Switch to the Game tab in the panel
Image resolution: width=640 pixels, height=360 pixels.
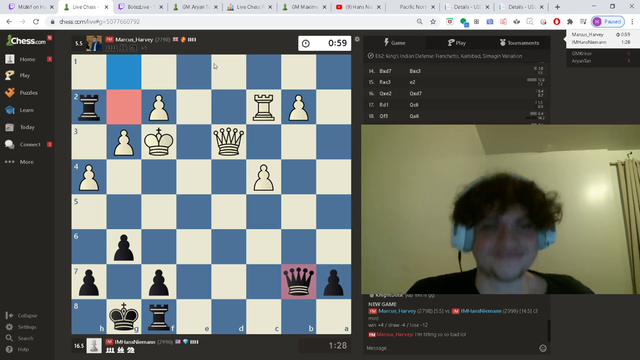pos(394,42)
